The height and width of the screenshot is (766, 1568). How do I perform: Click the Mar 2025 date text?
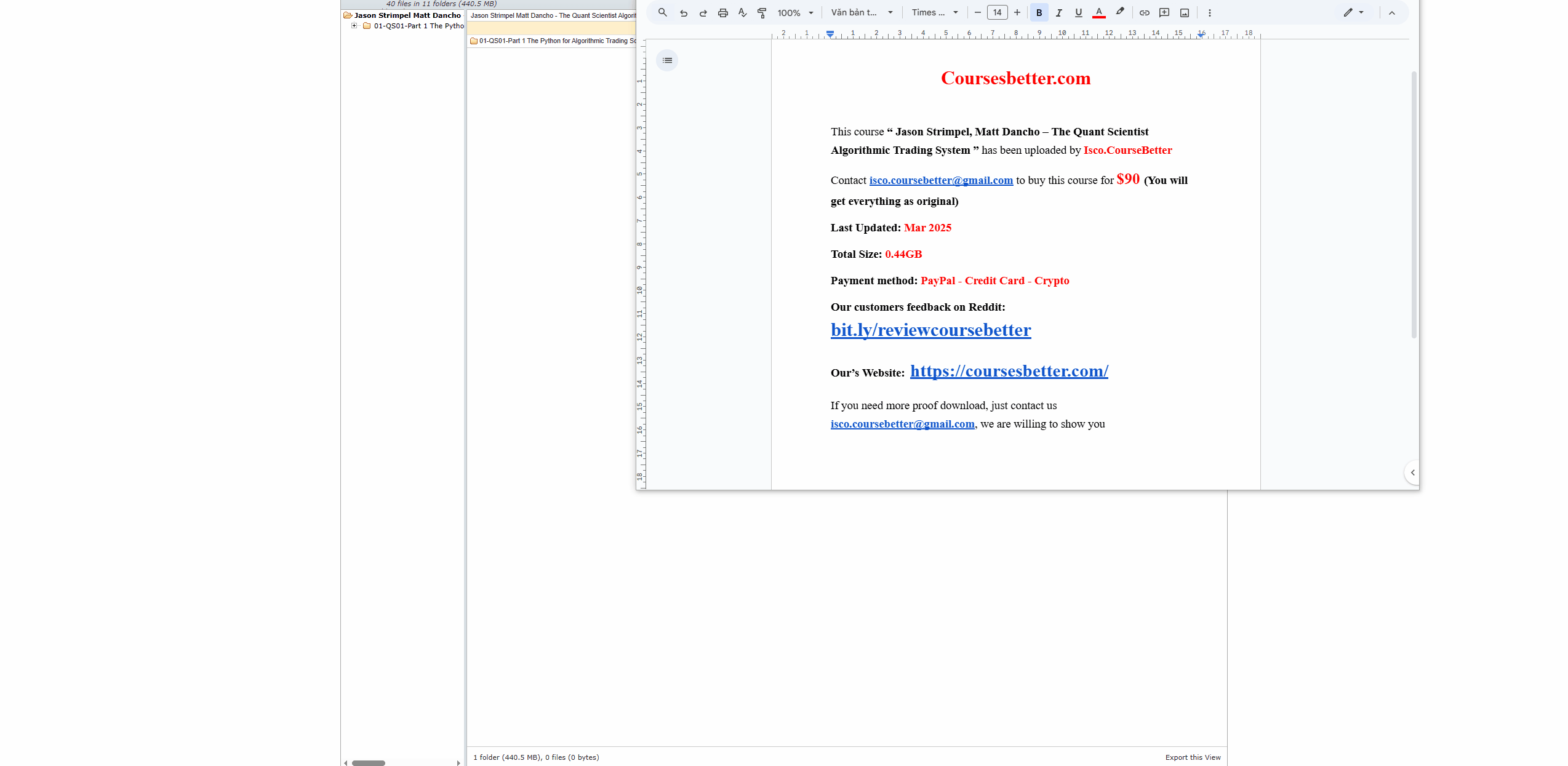(927, 228)
